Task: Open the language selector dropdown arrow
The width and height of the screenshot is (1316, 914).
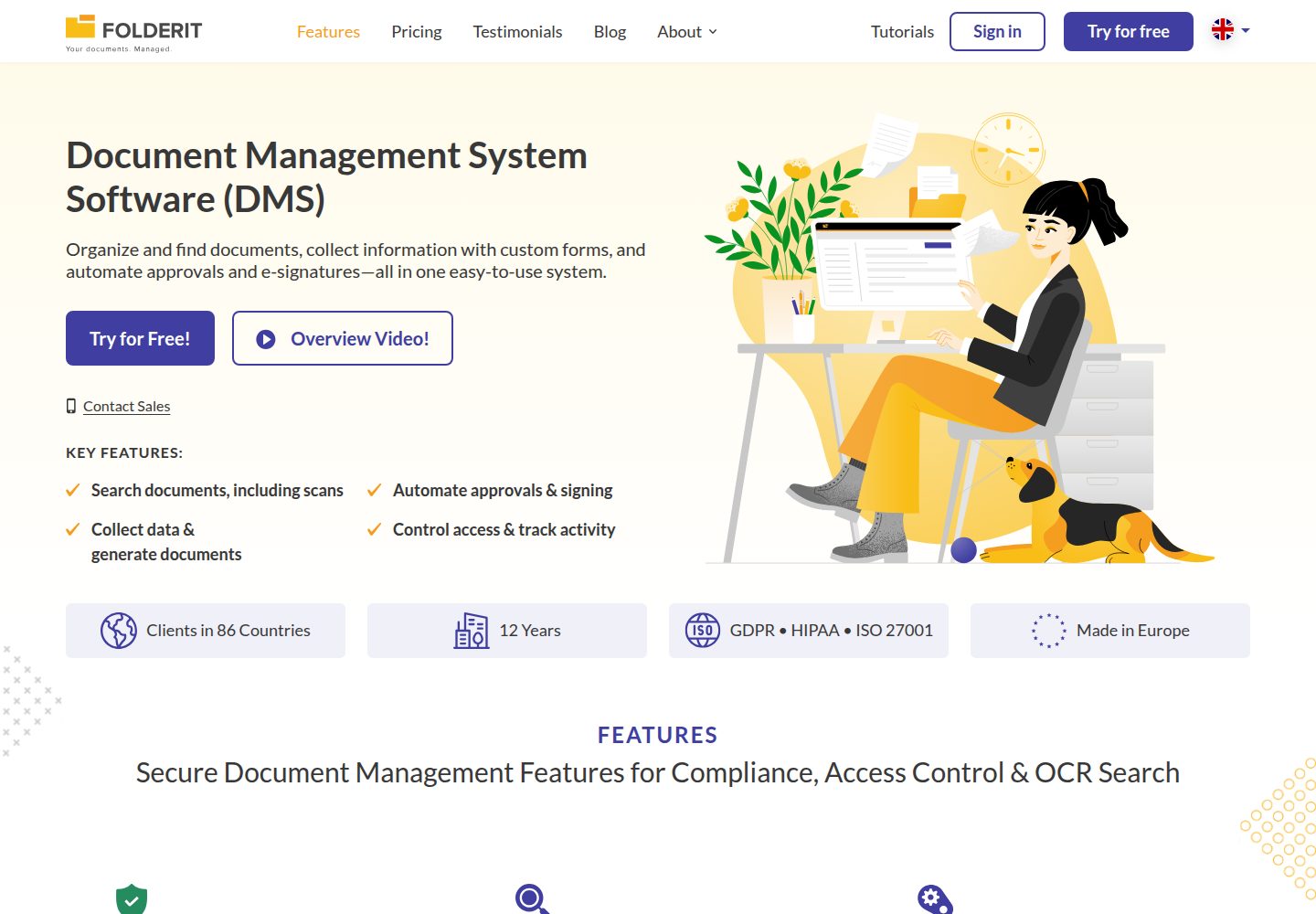Action: [x=1246, y=30]
